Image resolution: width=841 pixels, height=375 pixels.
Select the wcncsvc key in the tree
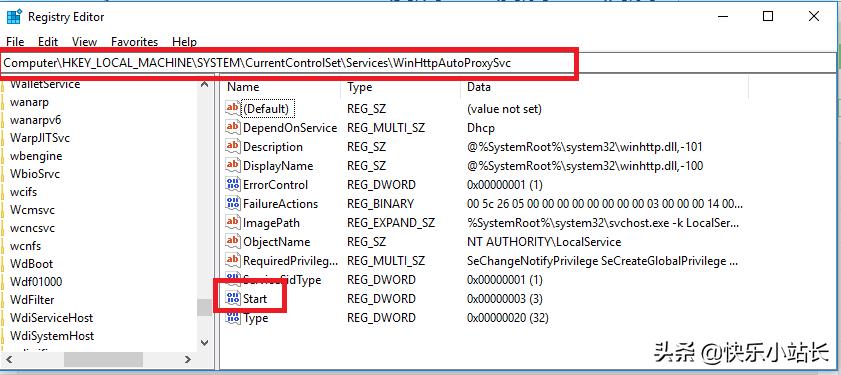click(32, 228)
